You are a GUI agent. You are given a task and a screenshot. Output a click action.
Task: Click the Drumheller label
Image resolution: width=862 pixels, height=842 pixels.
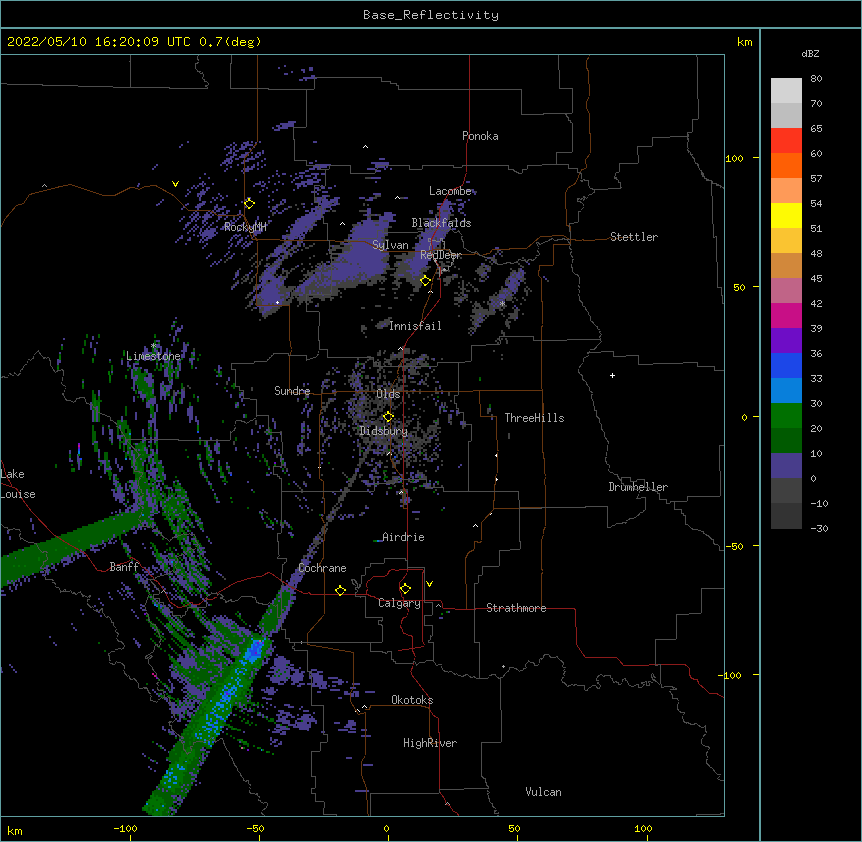(x=638, y=487)
